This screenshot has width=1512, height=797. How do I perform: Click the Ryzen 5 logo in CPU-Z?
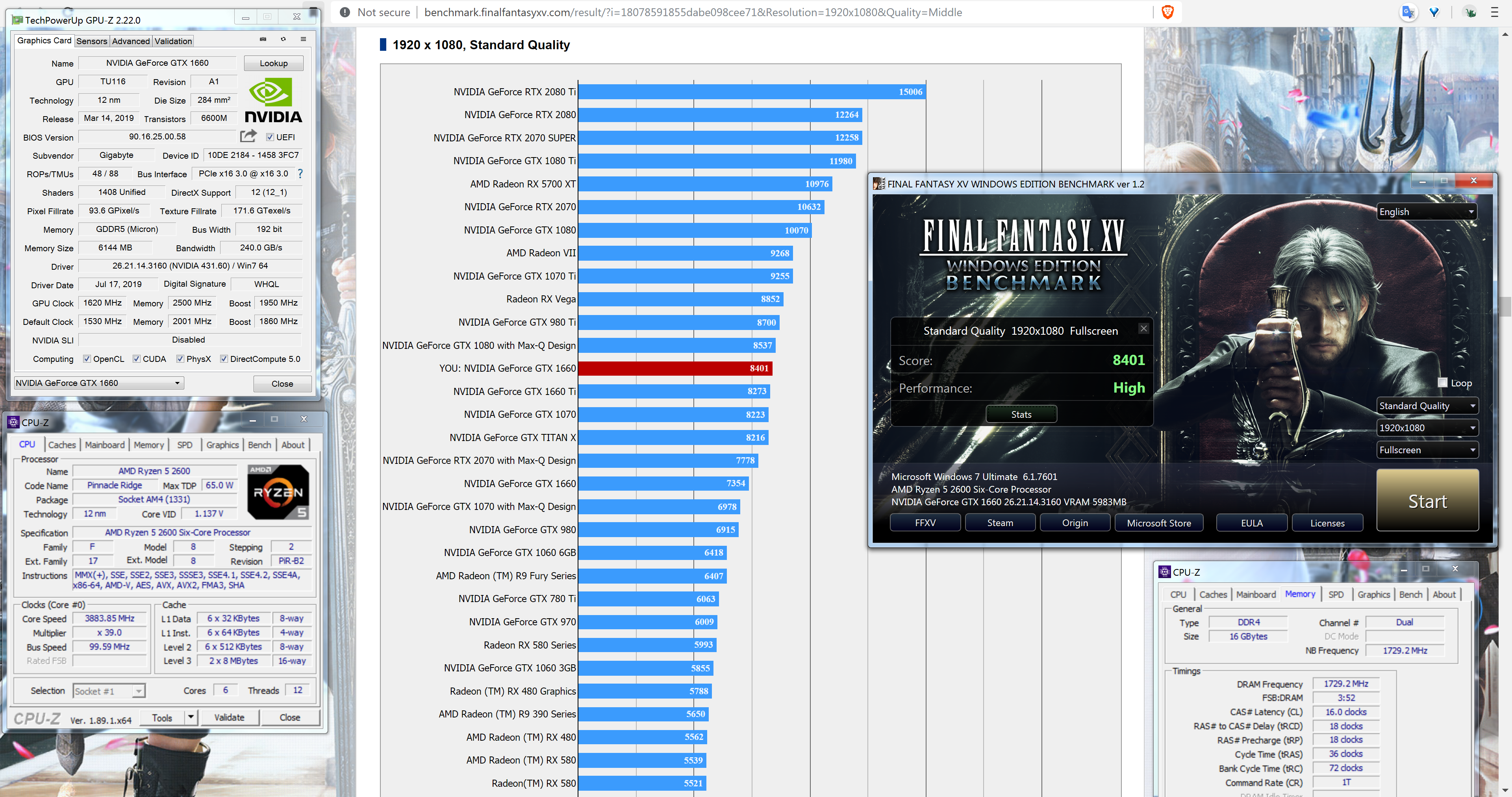[278, 492]
